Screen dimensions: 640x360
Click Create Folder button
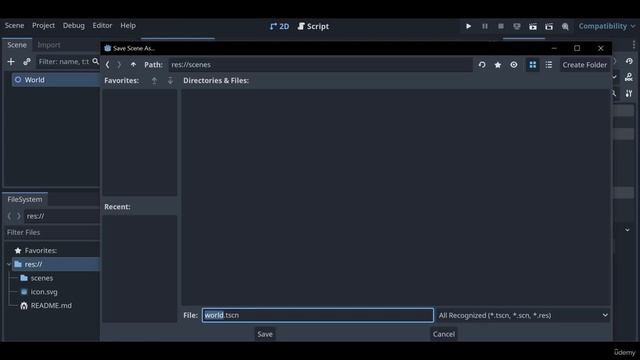[x=584, y=65]
